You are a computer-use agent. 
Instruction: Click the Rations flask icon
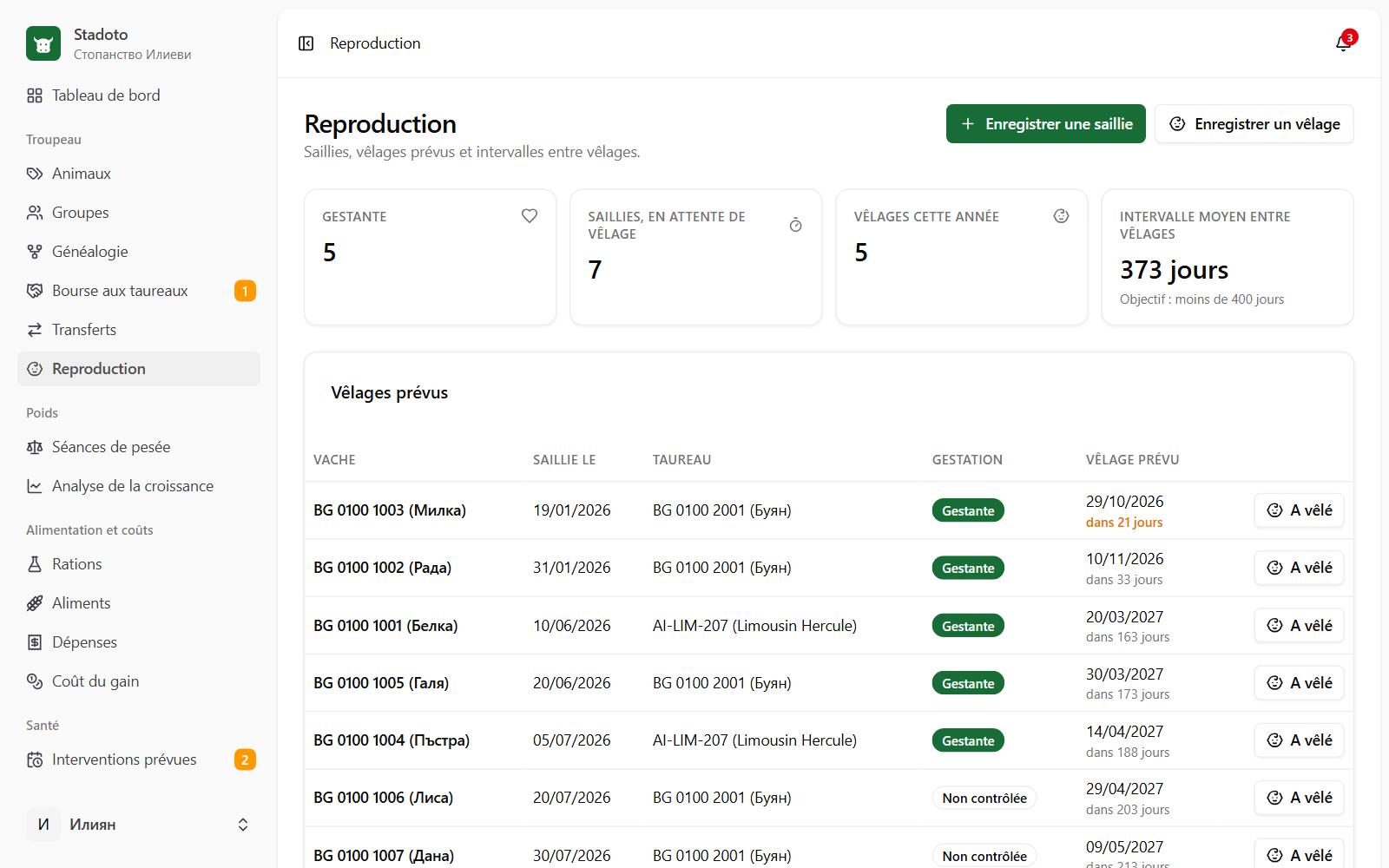35,564
